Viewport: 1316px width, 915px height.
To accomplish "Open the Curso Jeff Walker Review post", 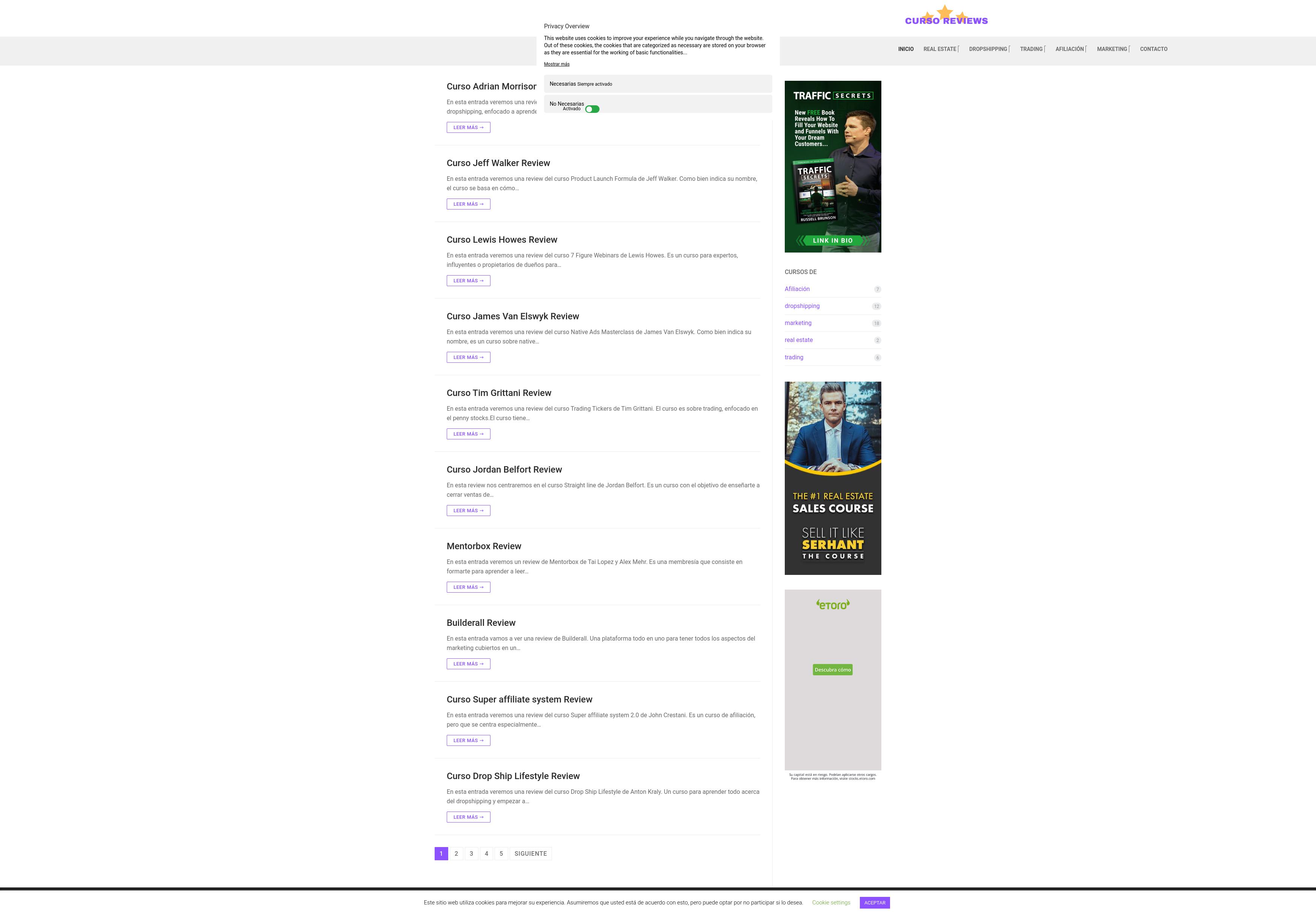I will [498, 163].
